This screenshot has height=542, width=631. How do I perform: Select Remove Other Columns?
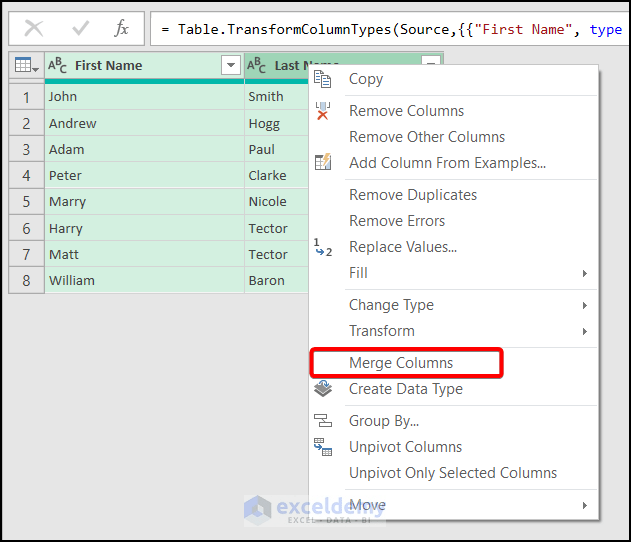click(454, 137)
